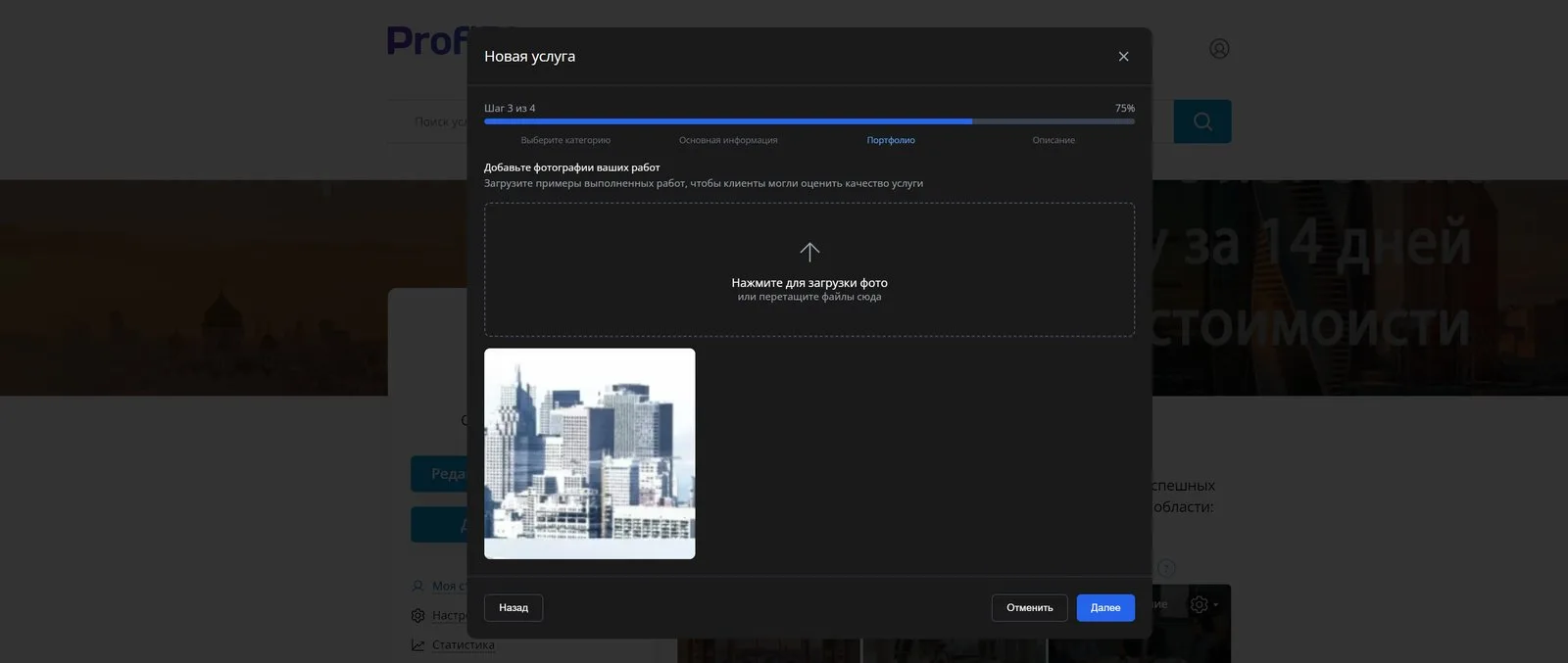The image size is (1568, 663).
Task: Proceed with the Далее button
Action: pos(1105,608)
